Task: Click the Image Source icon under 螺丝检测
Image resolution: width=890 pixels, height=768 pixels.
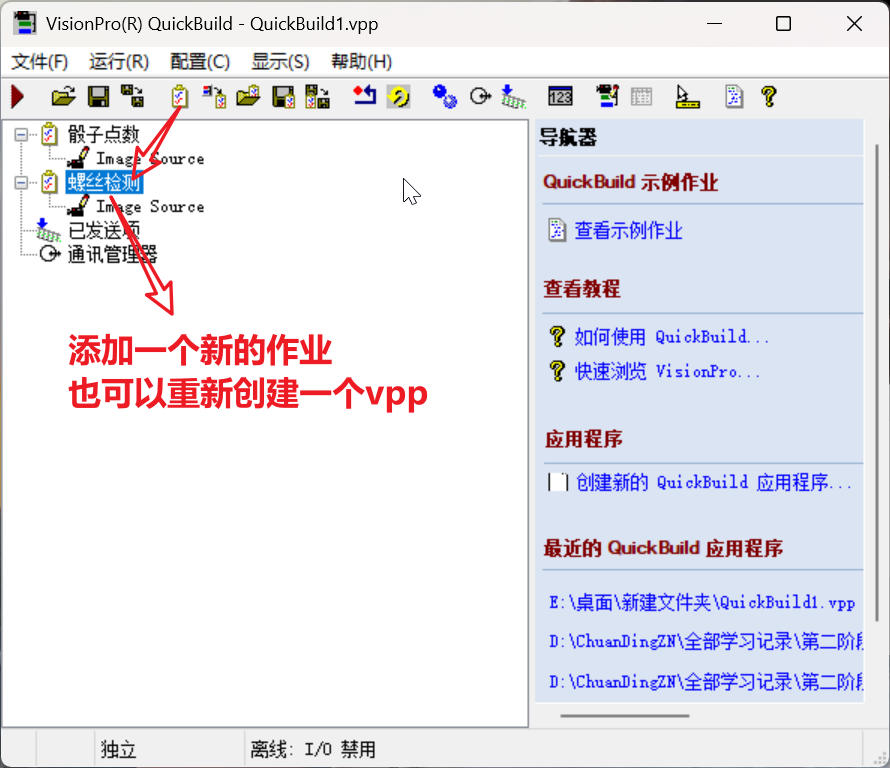Action: tap(78, 206)
